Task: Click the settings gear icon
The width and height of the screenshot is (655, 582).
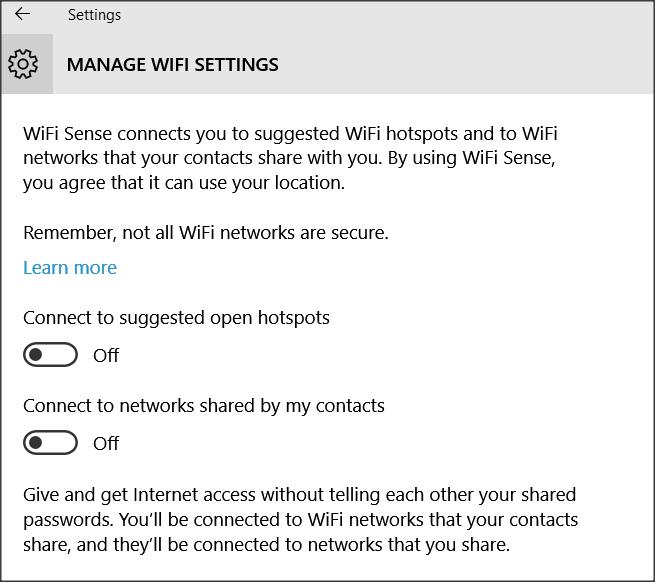Action: click(x=23, y=65)
